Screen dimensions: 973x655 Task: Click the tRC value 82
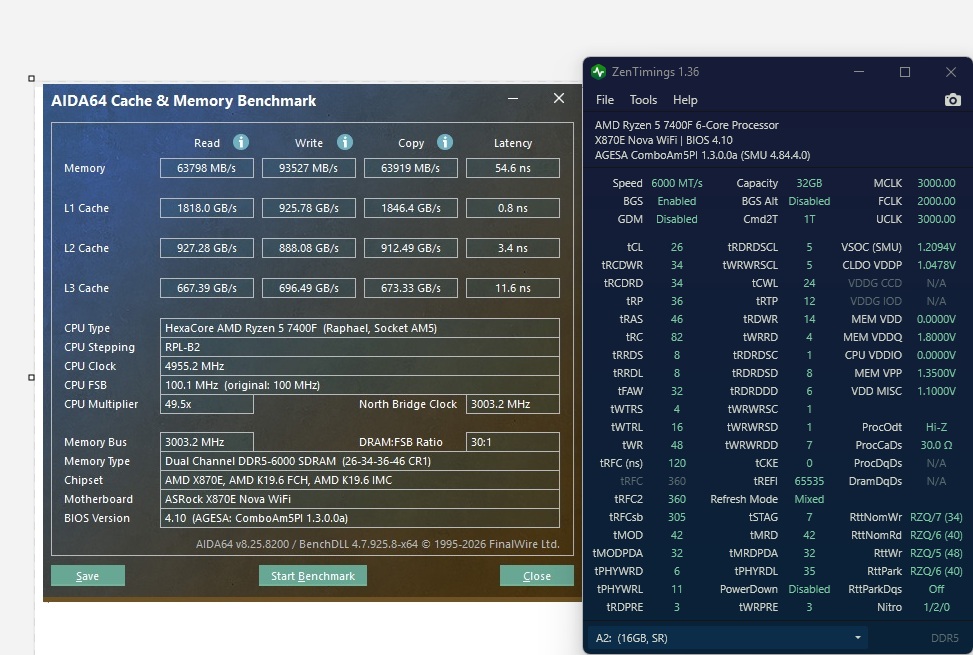(676, 337)
